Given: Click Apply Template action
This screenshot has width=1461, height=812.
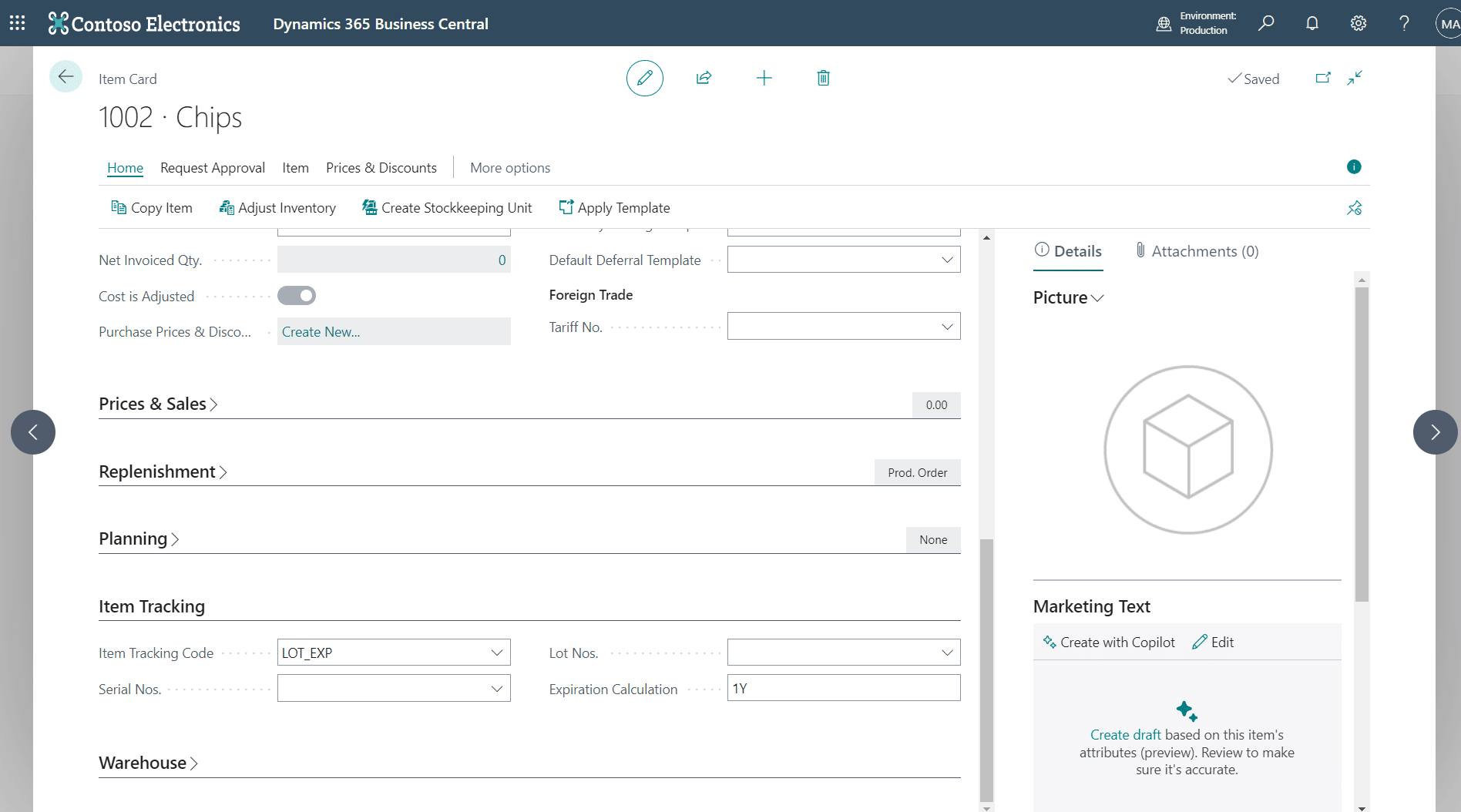Looking at the screenshot, I should pos(614,208).
